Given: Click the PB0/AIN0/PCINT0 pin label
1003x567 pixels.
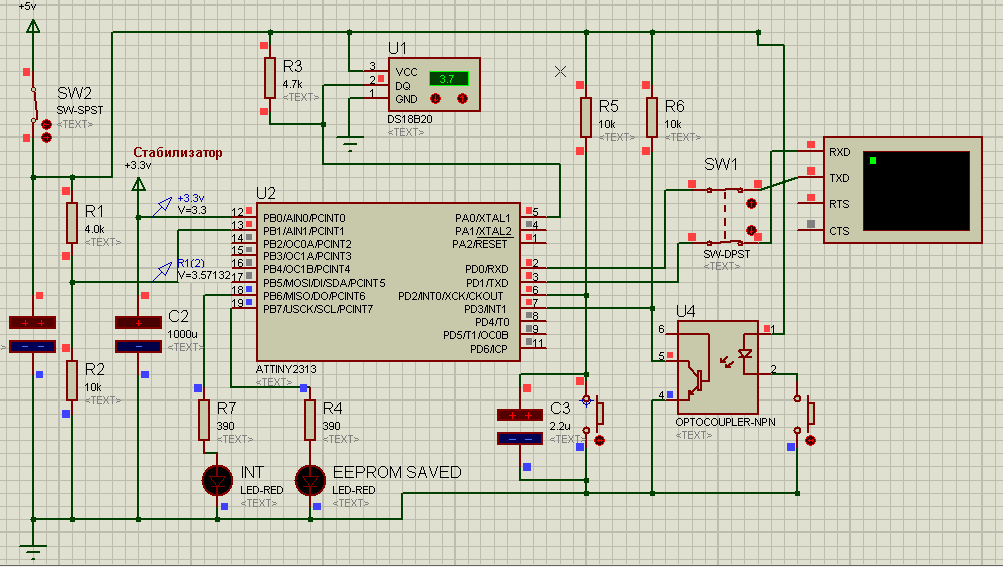Looking at the screenshot, I should click(x=304, y=218).
